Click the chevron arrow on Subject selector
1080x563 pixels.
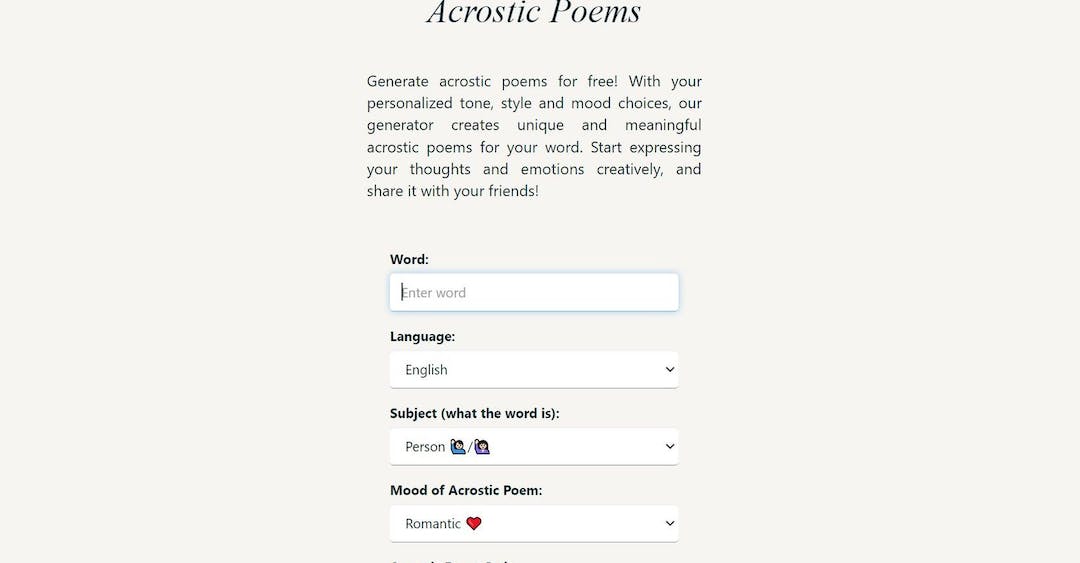[x=670, y=447]
